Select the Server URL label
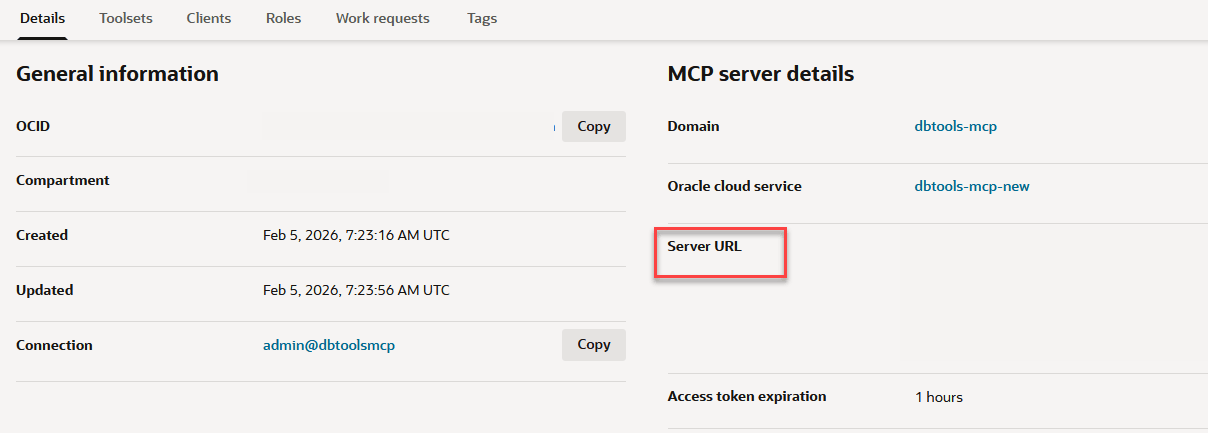1208x433 pixels. (704, 246)
